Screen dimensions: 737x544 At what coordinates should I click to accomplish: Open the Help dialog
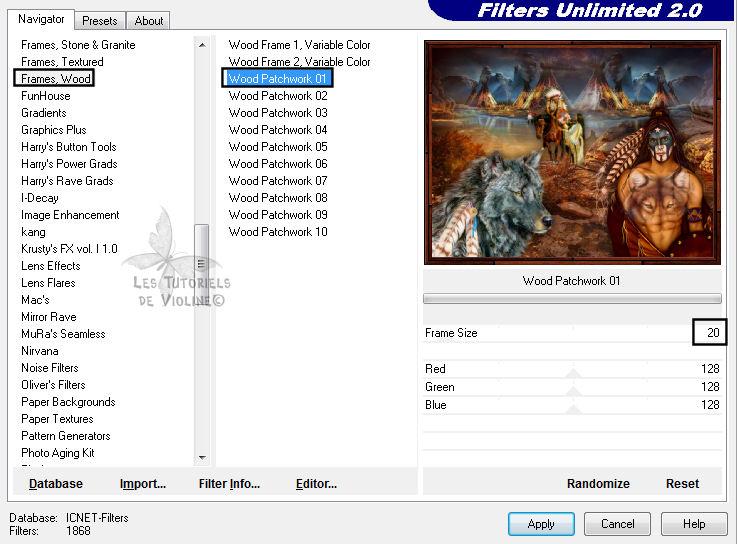click(694, 524)
